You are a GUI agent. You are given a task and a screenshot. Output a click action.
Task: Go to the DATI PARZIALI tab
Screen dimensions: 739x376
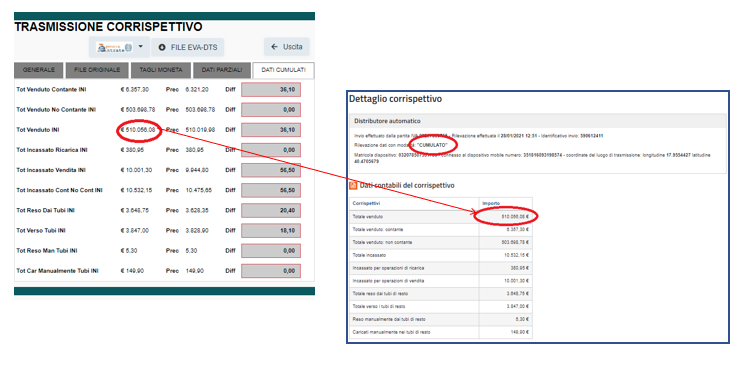click(x=222, y=70)
